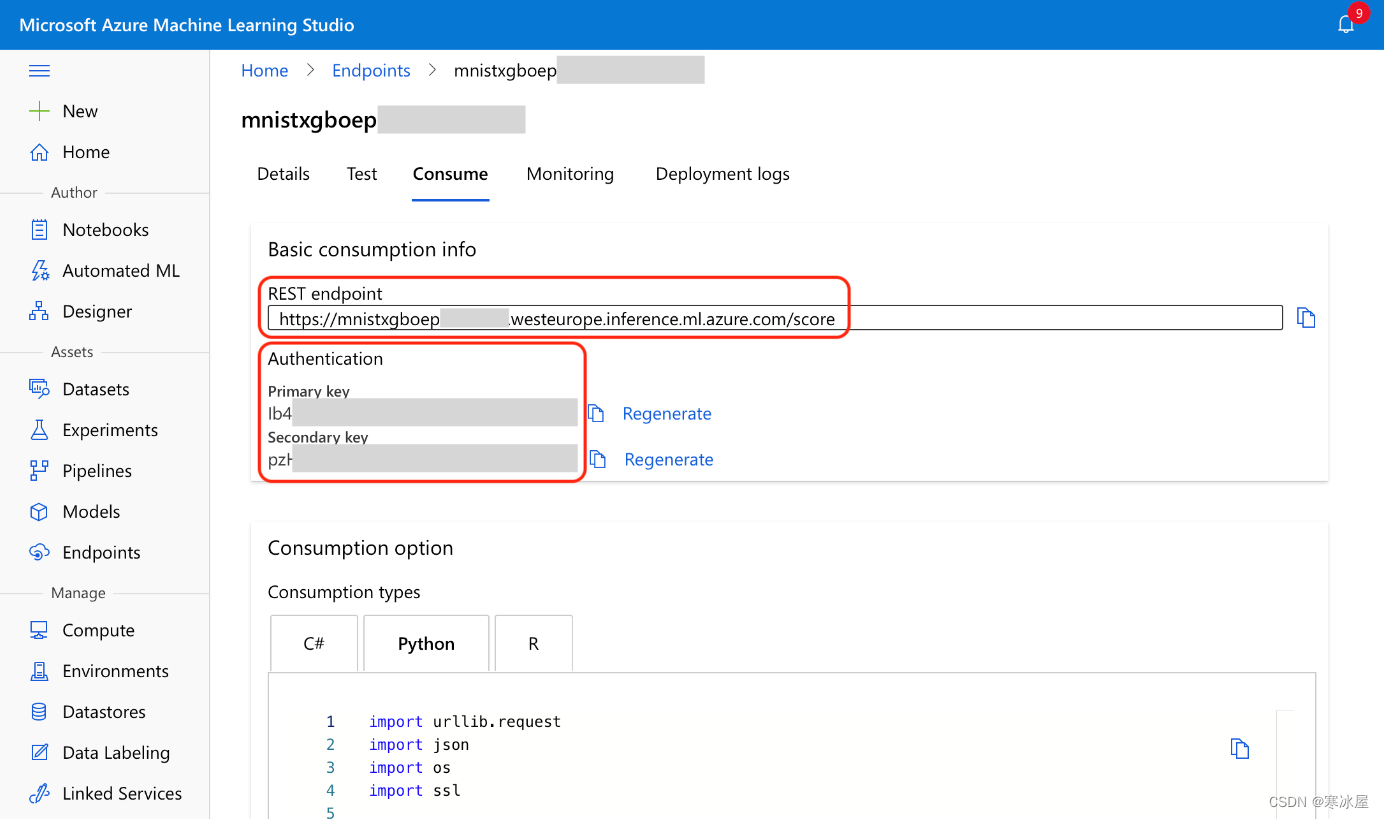Click the Experiments flask icon
1384x819 pixels.
click(x=39, y=430)
